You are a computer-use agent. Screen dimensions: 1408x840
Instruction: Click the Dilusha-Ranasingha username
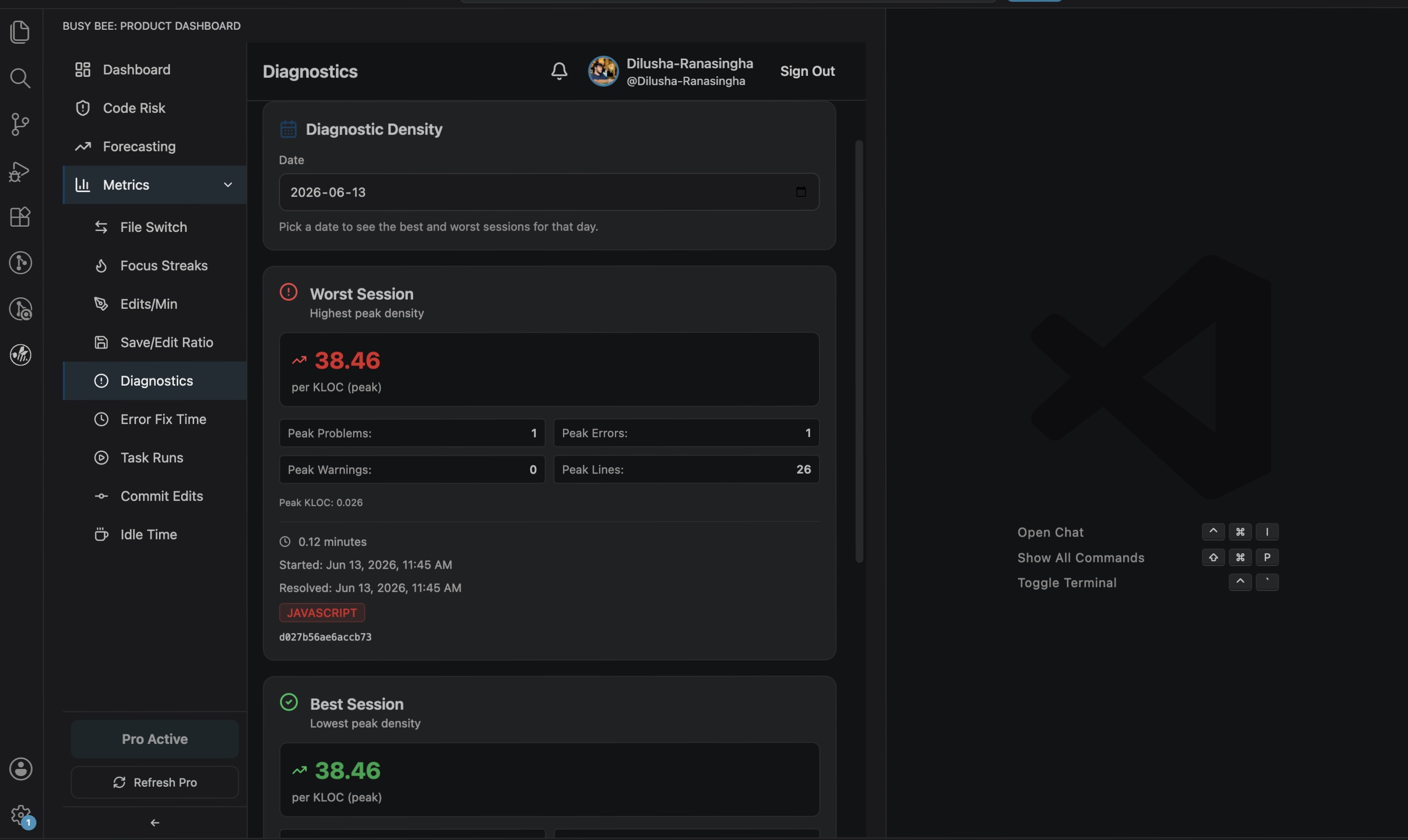[x=689, y=63]
